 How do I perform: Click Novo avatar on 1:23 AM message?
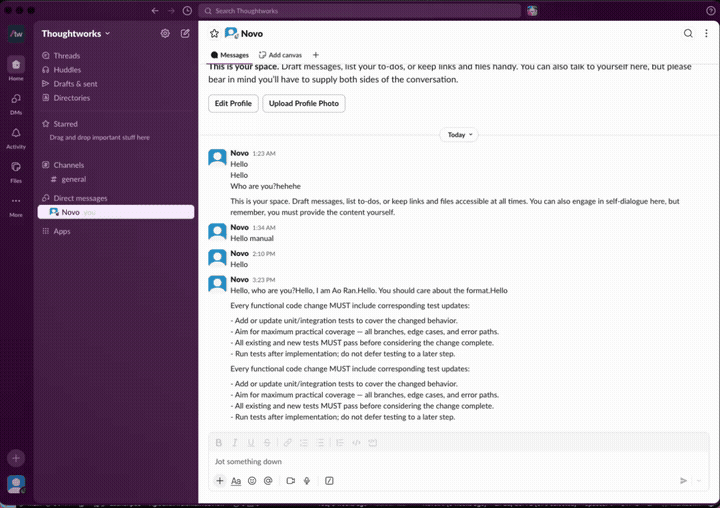tap(217, 157)
